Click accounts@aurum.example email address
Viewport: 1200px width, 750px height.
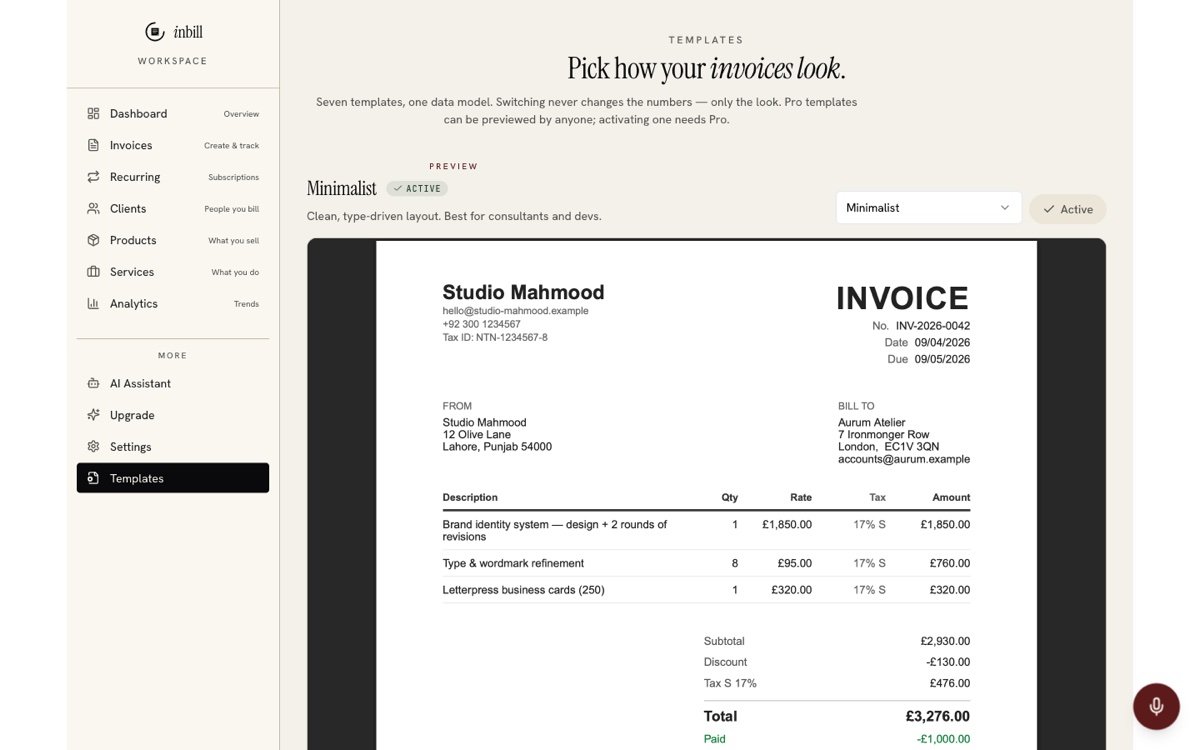(904, 459)
